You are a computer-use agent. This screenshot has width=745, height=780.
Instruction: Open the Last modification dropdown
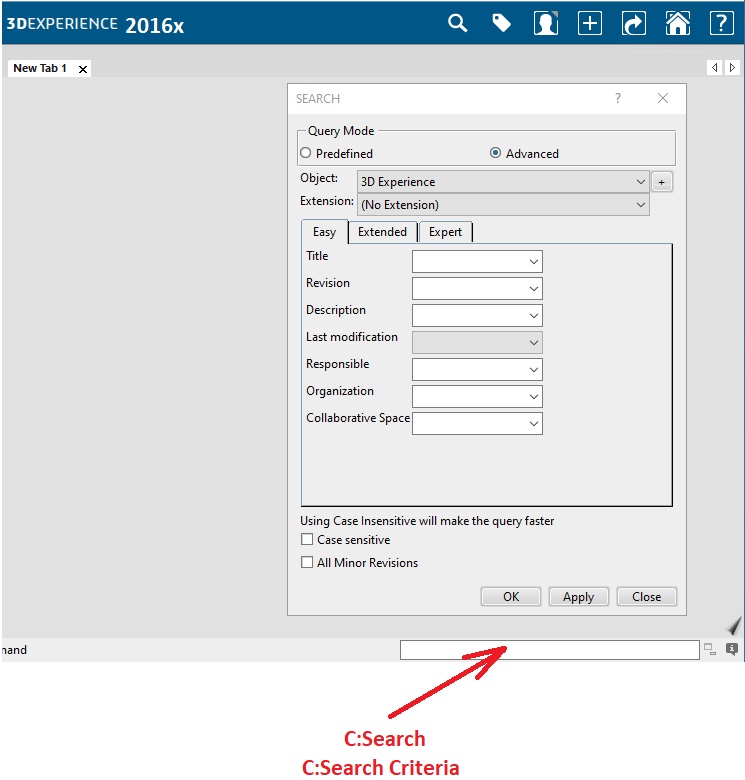tap(477, 342)
